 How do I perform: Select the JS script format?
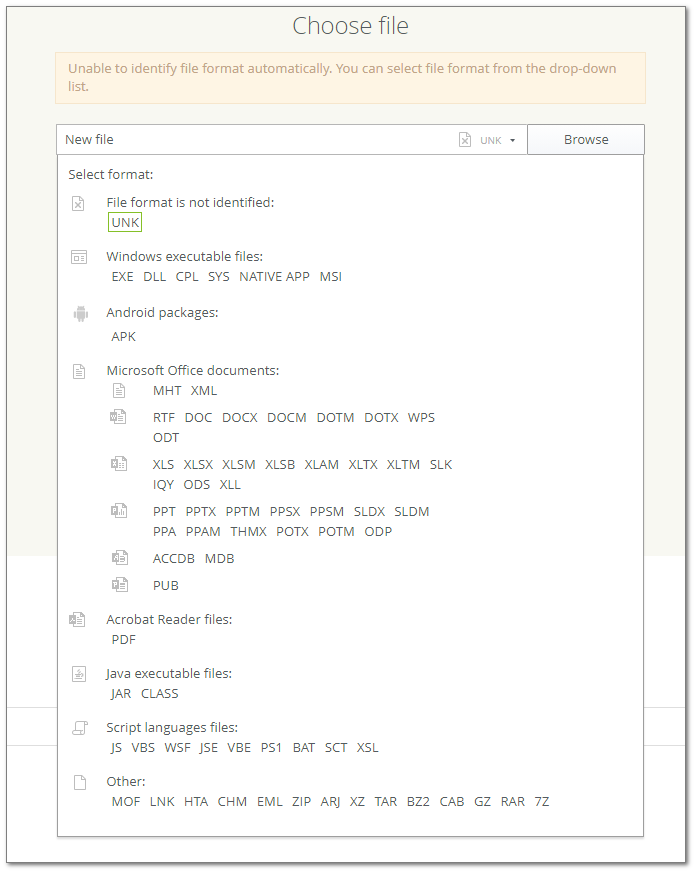click(116, 747)
